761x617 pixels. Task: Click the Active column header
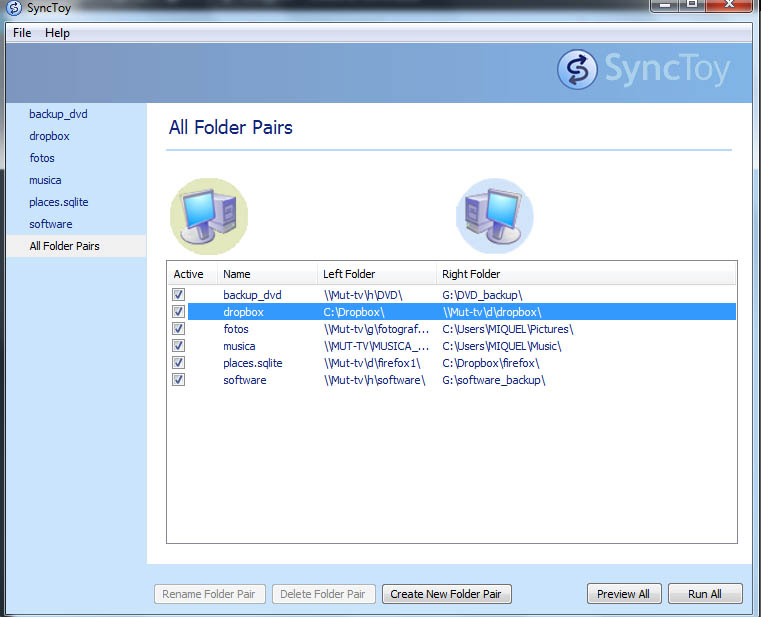coord(193,274)
